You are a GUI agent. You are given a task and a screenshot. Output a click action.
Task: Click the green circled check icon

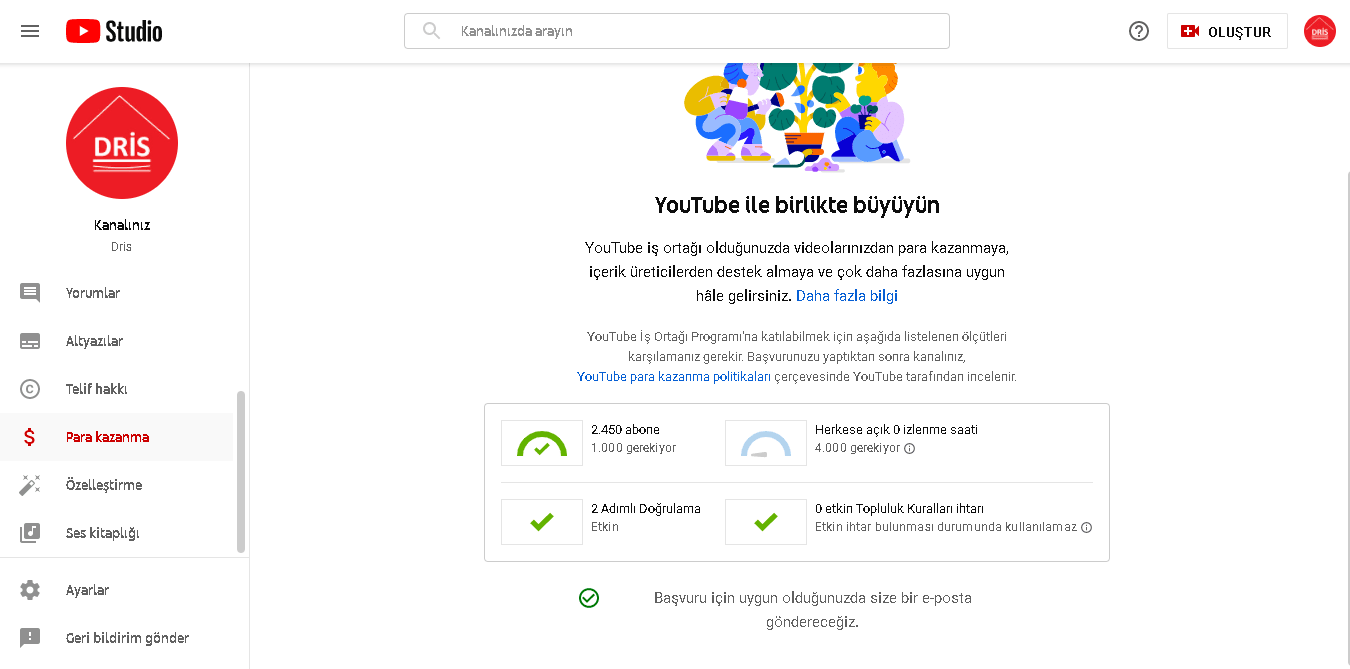click(589, 598)
